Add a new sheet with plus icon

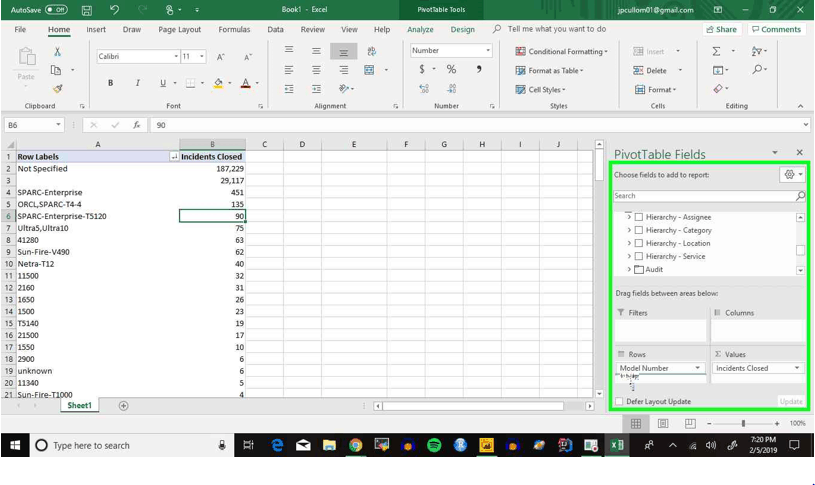[123, 406]
